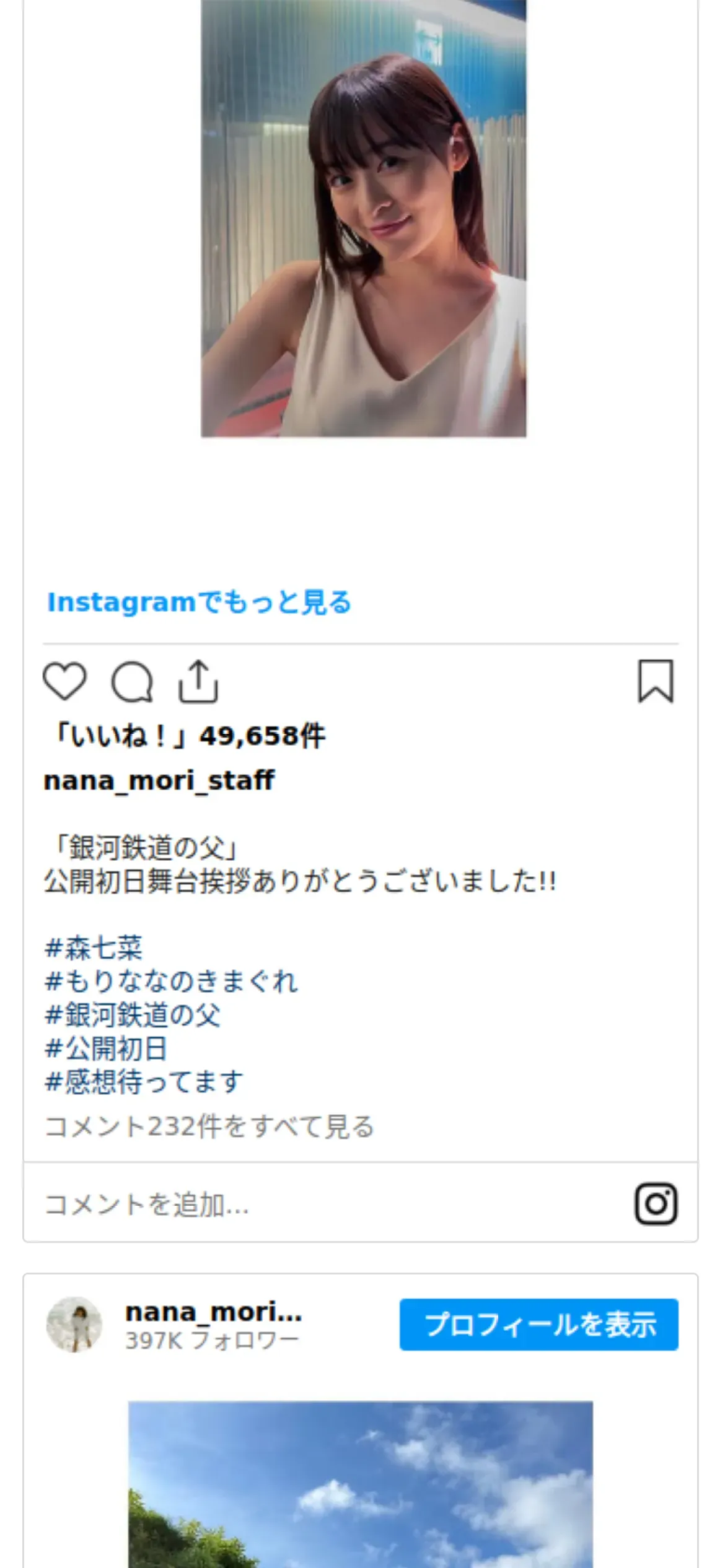
Task: Open the #銀河鉄道の父 hashtag
Action: point(133,1015)
